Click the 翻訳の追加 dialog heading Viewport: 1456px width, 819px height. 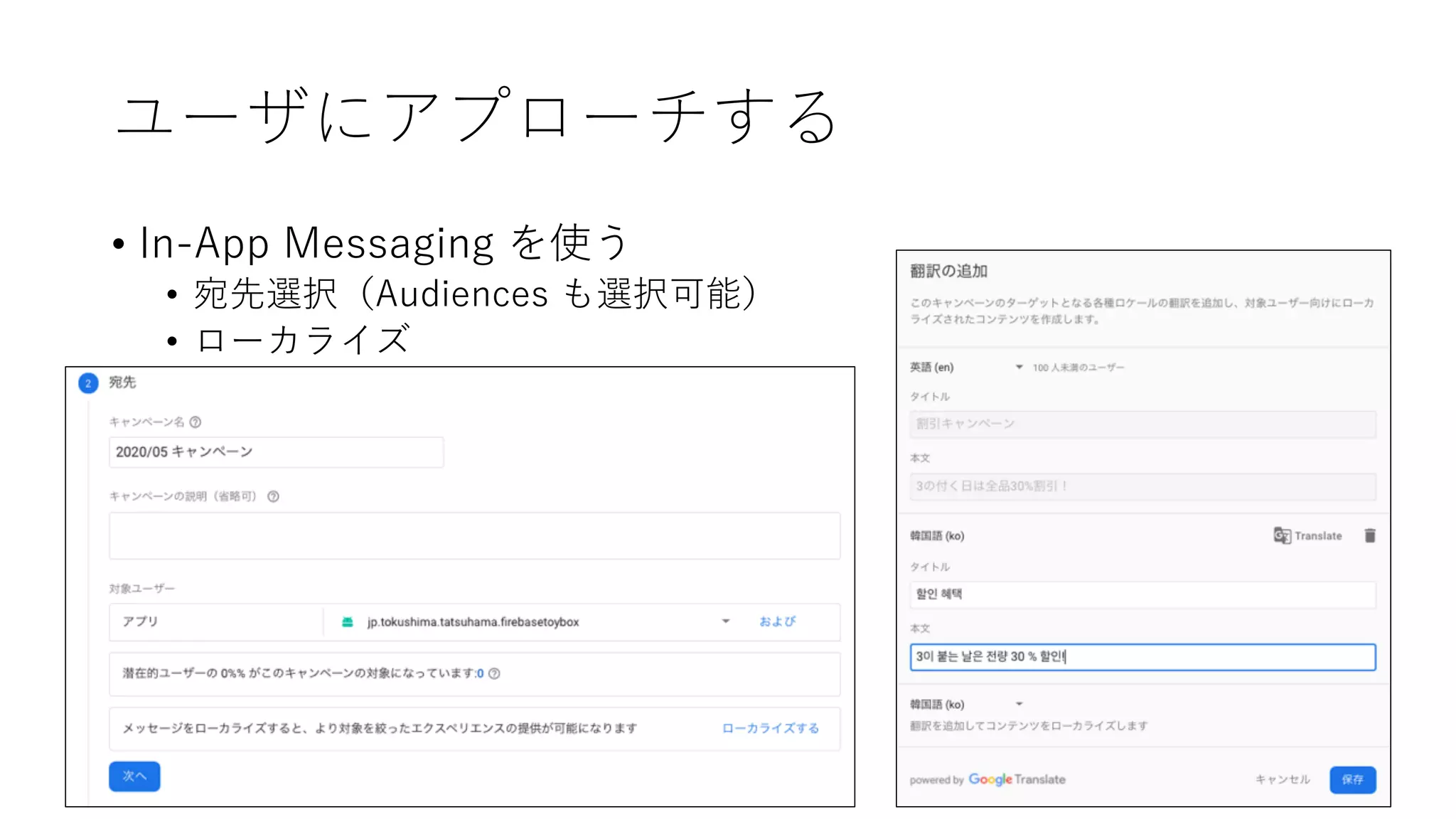[x=948, y=271]
